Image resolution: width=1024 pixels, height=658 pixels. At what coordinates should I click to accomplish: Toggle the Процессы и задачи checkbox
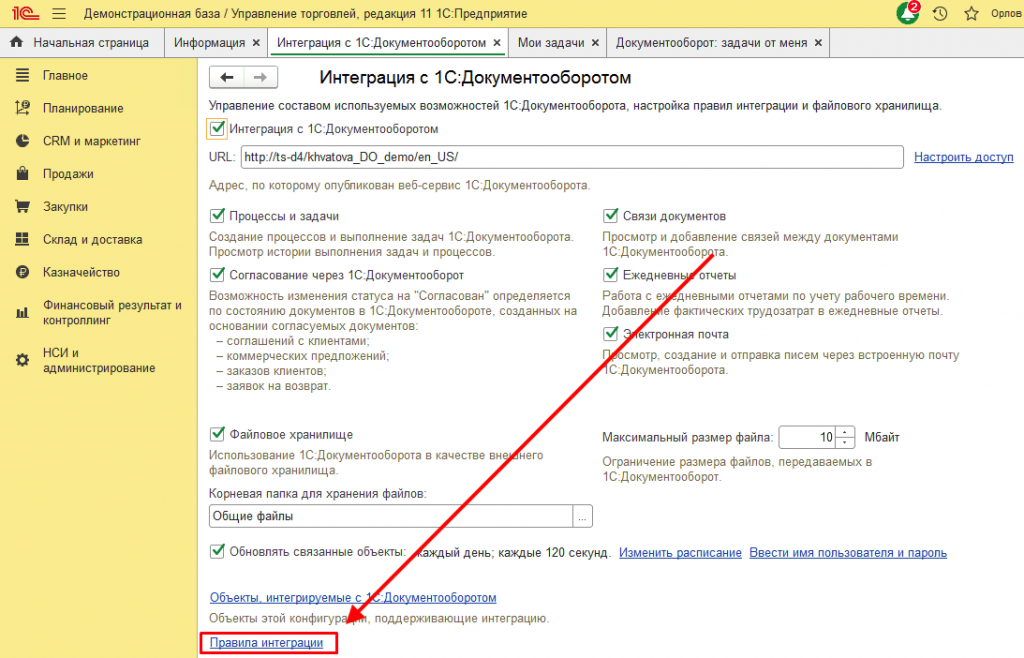[217, 215]
